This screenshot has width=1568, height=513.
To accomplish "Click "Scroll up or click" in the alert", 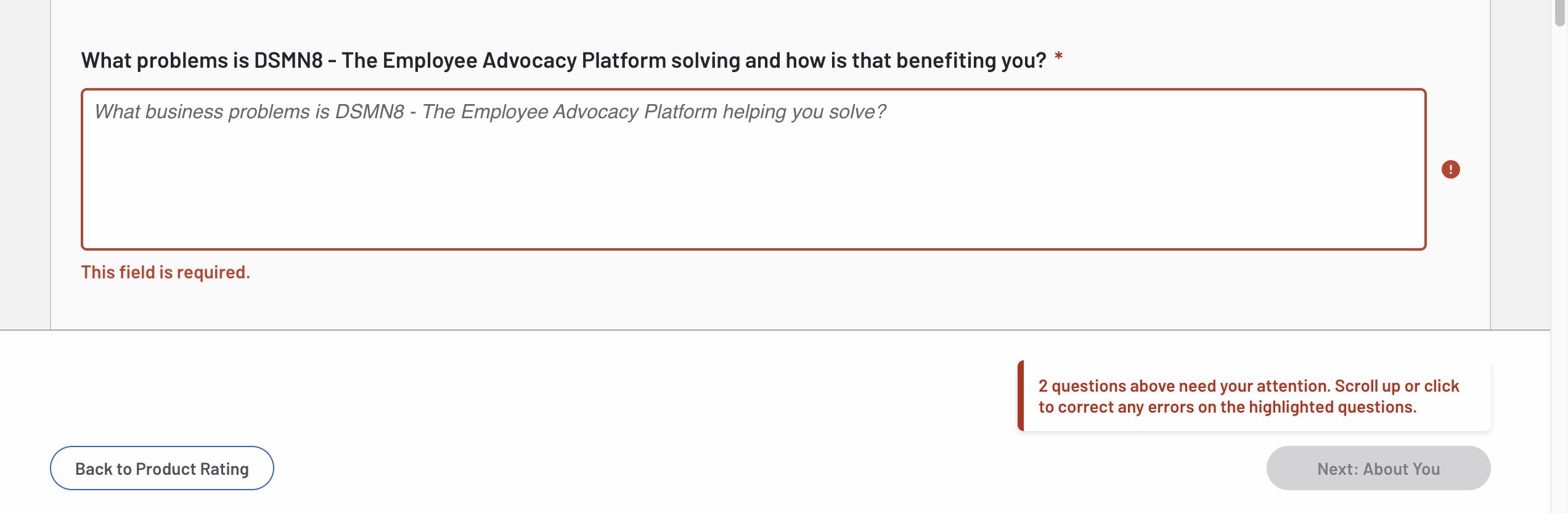I will coord(1397,386).
